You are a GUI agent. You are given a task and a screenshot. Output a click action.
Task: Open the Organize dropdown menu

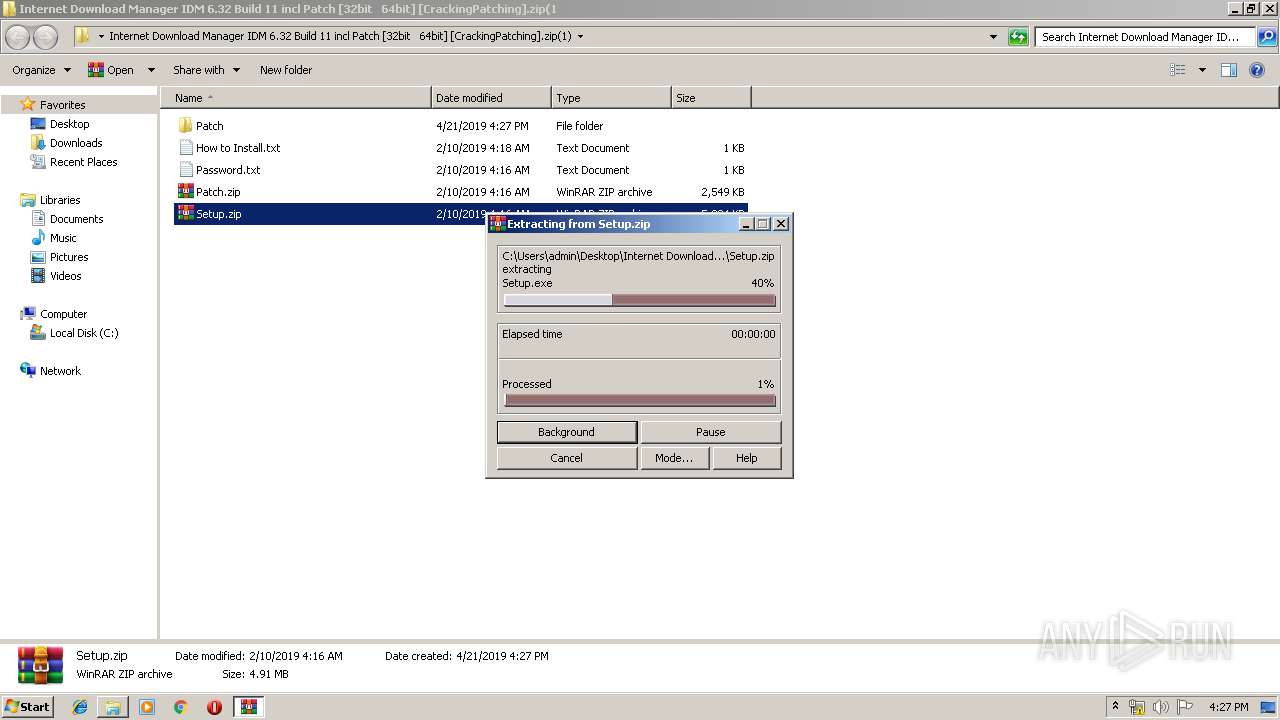(x=41, y=70)
